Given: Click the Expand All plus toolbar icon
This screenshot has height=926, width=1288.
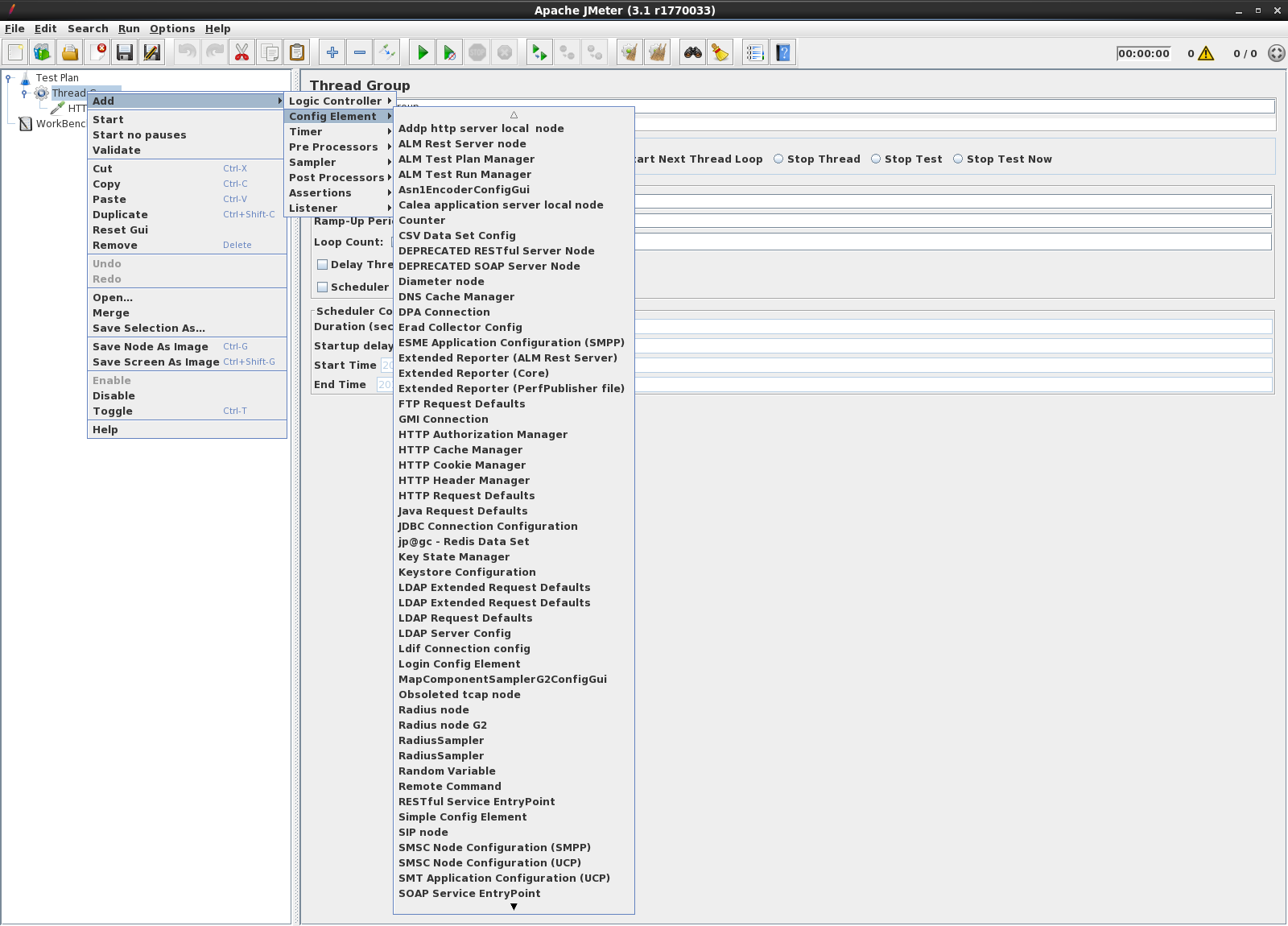Looking at the screenshot, I should click(332, 52).
